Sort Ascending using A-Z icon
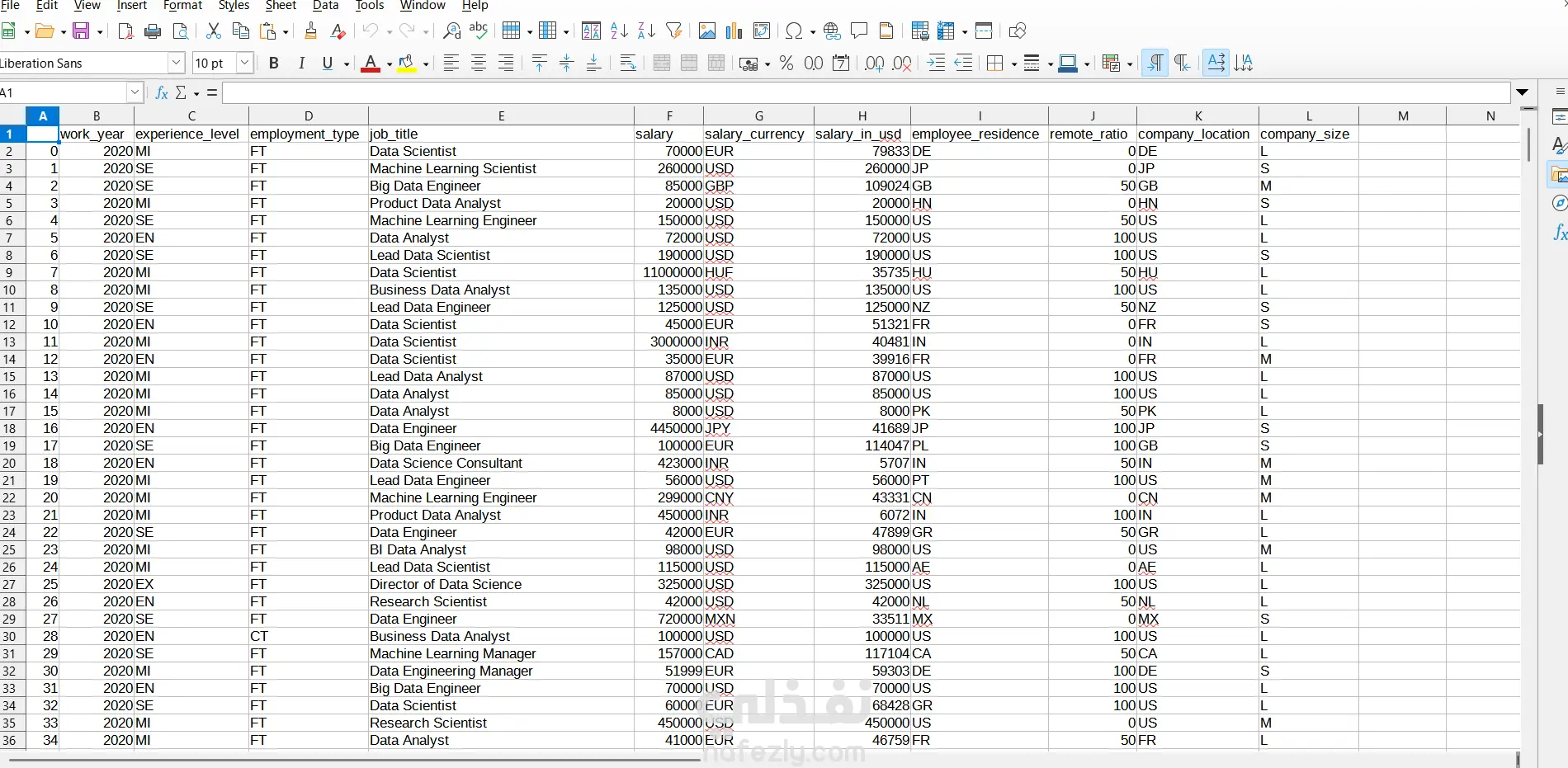 coord(619,31)
